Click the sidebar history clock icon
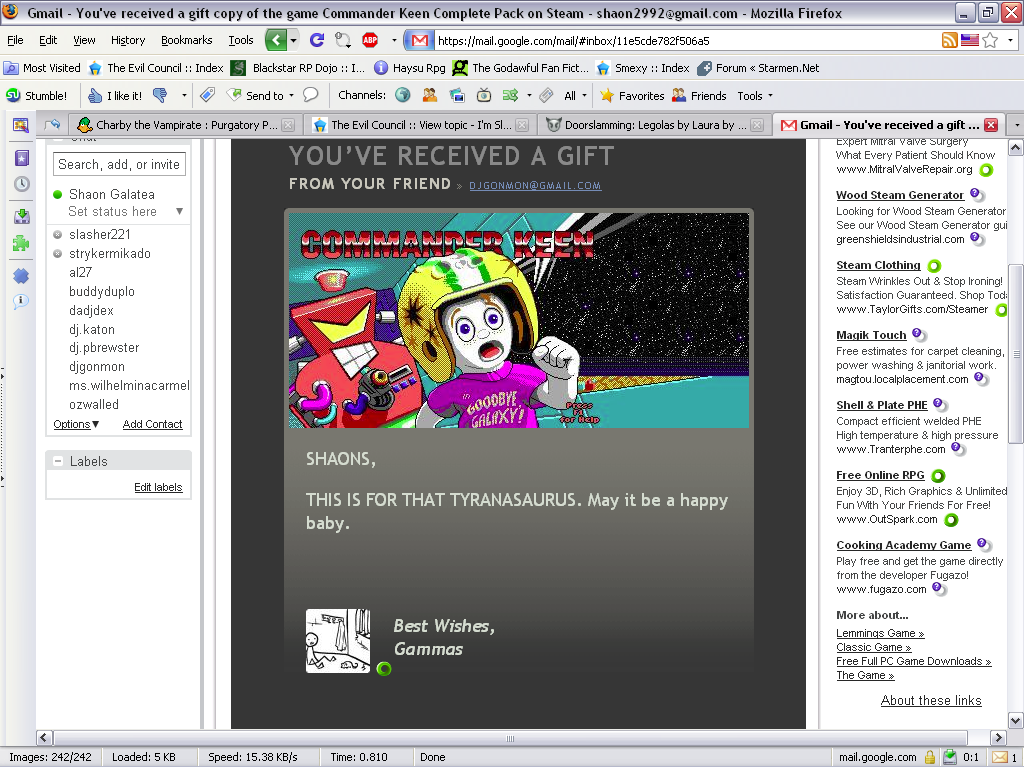The height and width of the screenshot is (768, 1024). (22, 184)
